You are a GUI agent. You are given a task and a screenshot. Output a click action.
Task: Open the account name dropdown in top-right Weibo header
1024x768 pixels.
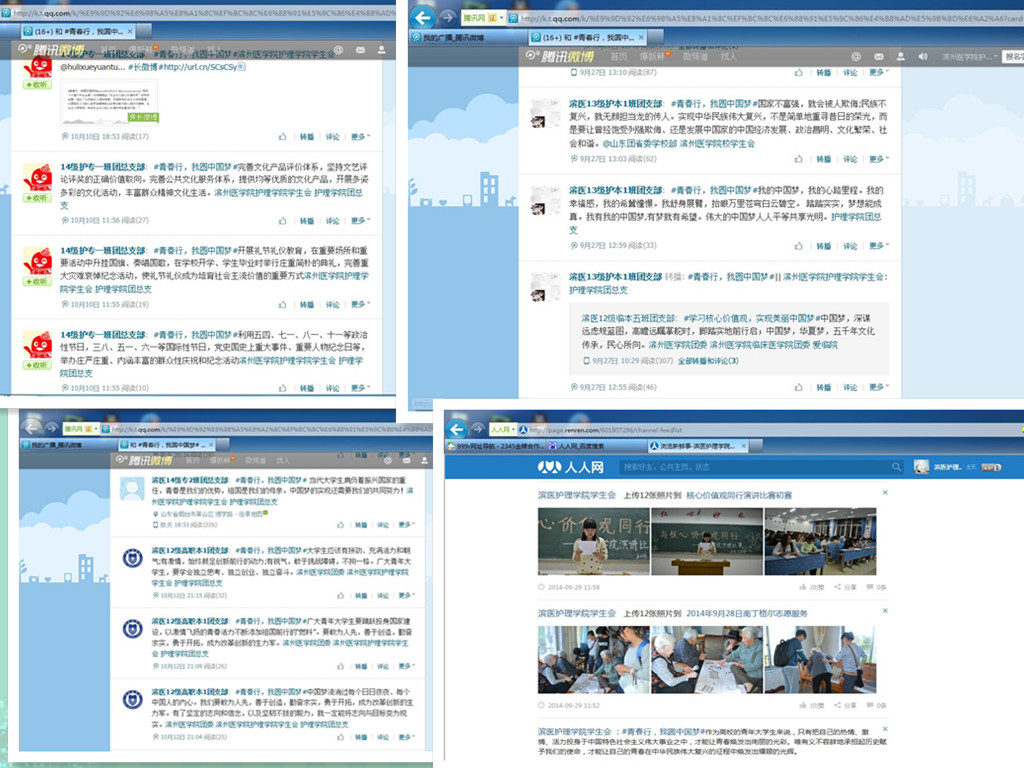[x=969, y=56]
